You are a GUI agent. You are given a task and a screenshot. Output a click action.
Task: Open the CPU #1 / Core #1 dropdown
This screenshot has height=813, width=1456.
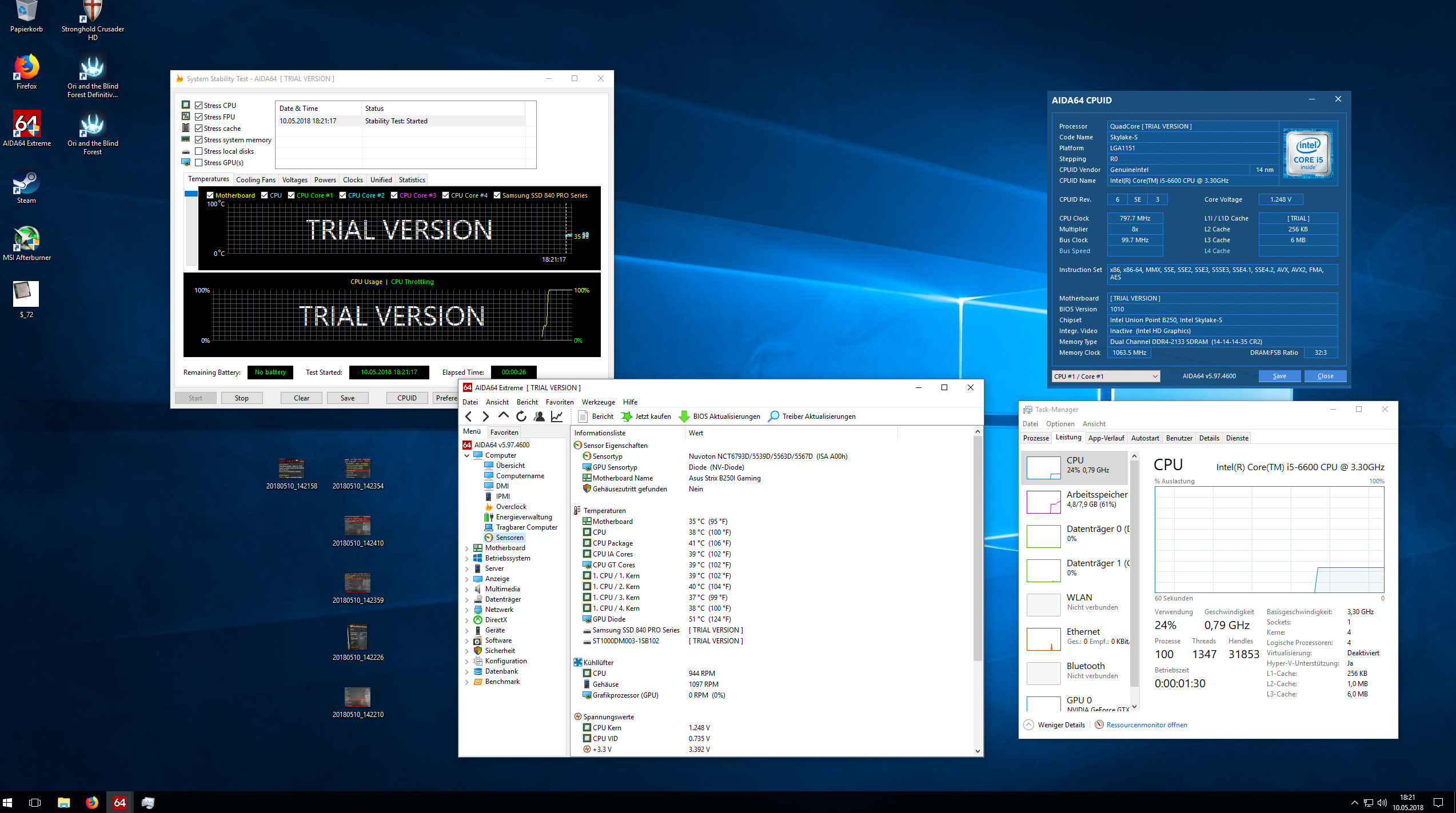(1106, 376)
